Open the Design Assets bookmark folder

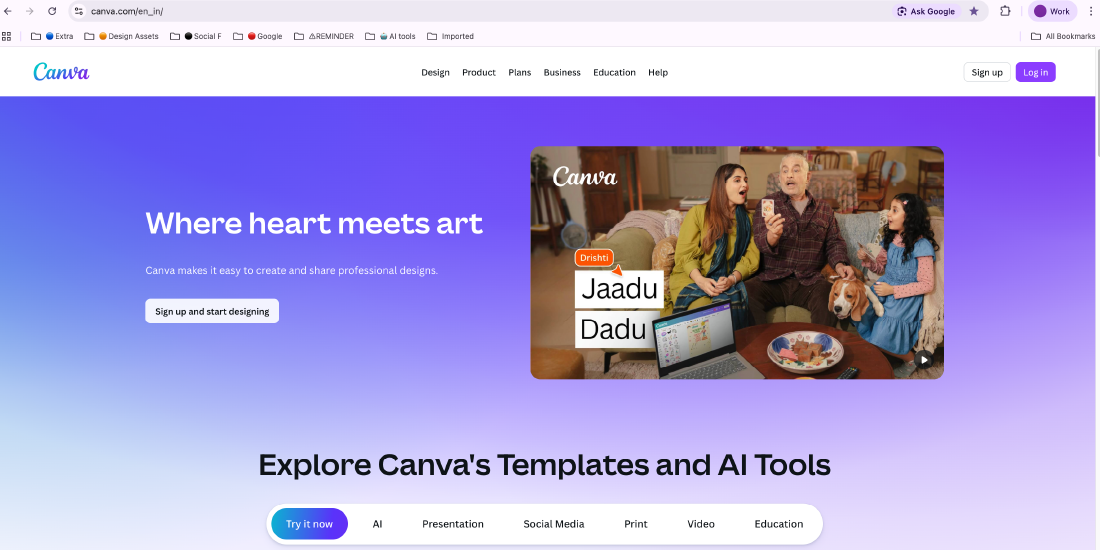[x=122, y=36]
